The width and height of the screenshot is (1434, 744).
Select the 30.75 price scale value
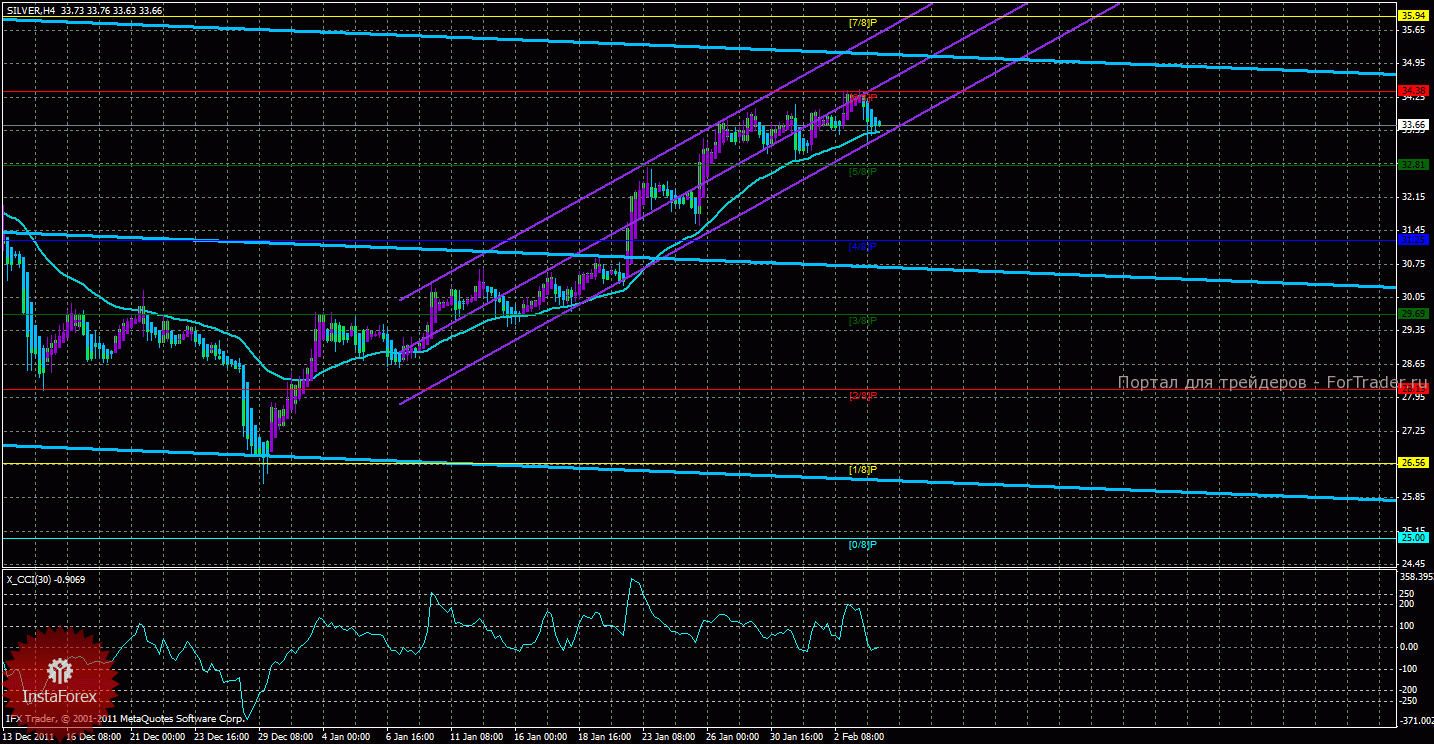[x=1413, y=264]
